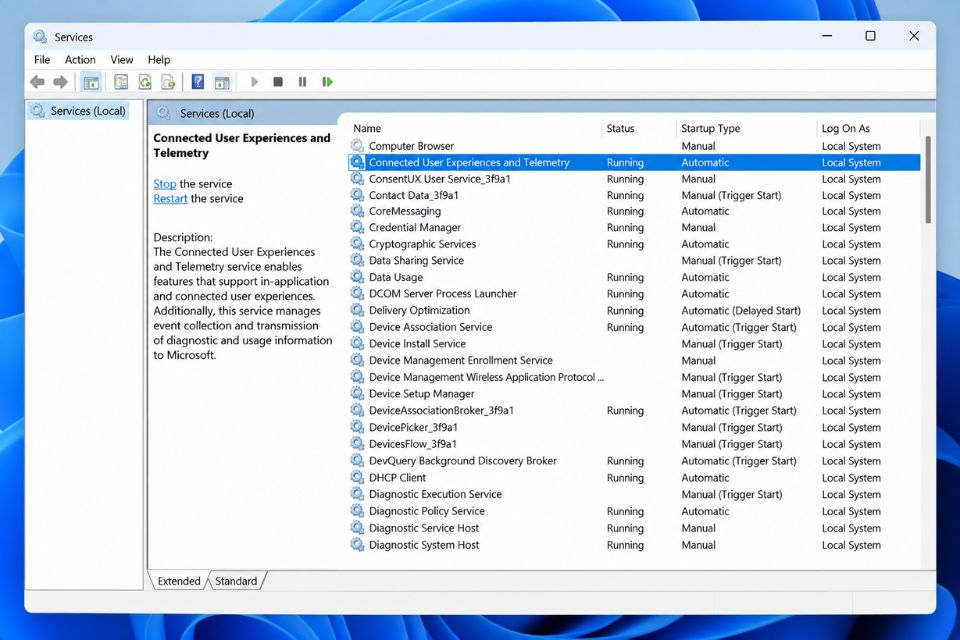Open the Help menu
This screenshot has height=640, width=960.
(x=159, y=59)
